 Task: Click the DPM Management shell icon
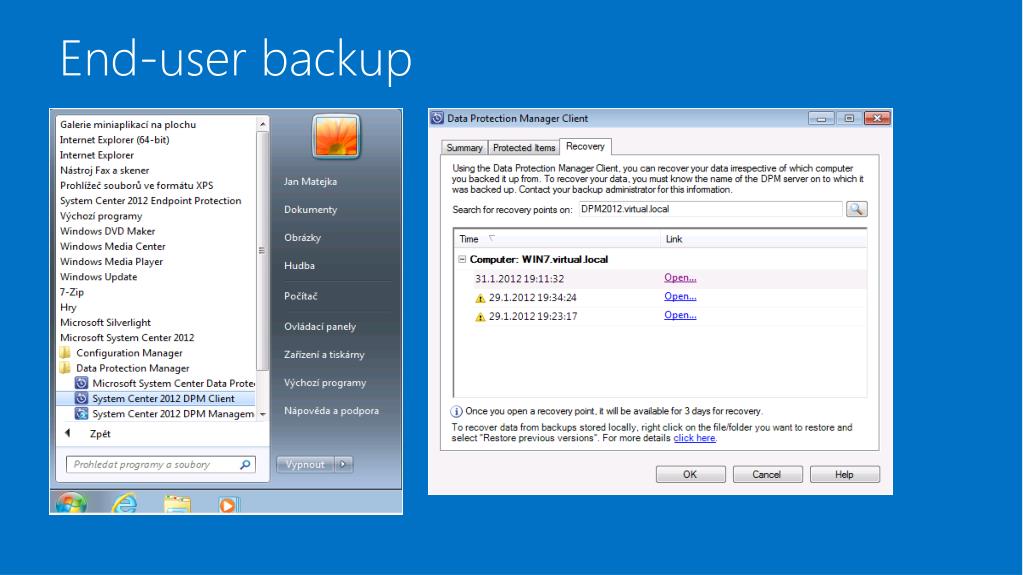click(81, 414)
